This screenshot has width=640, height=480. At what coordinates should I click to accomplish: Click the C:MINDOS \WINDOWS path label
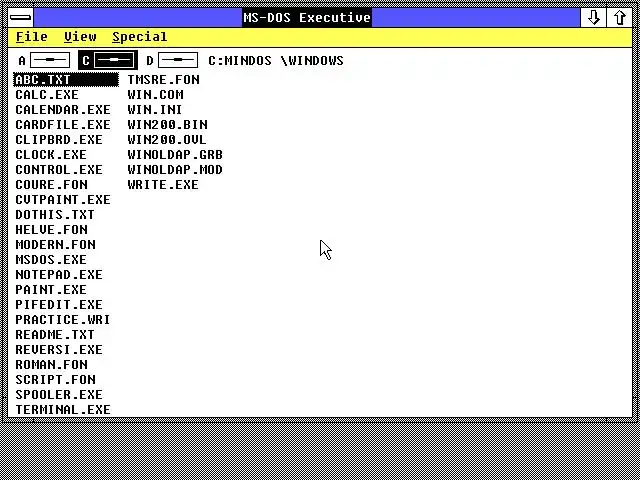[276, 61]
